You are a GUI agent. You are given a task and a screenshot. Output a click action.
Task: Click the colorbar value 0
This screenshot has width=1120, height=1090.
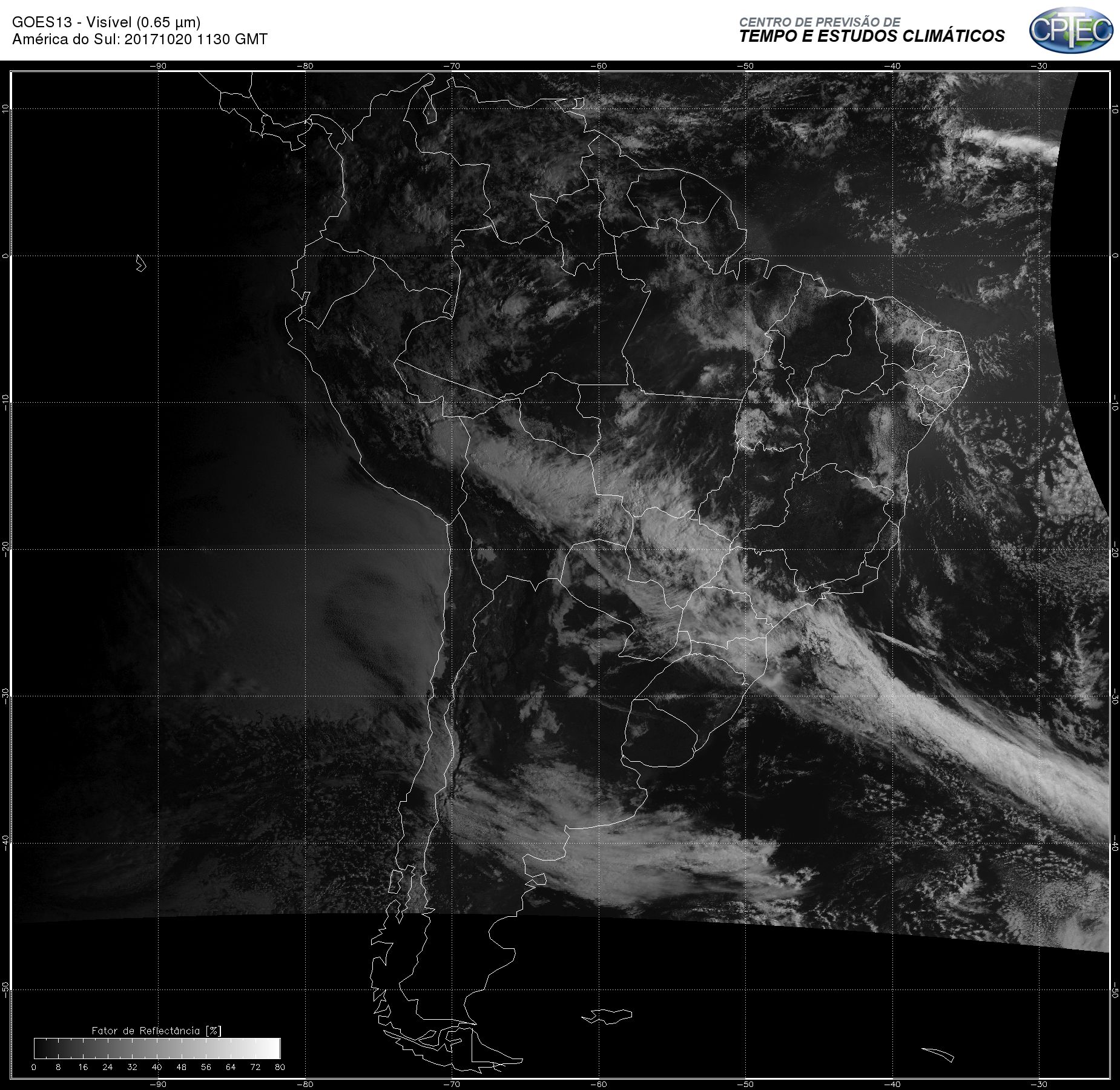click(x=34, y=1067)
